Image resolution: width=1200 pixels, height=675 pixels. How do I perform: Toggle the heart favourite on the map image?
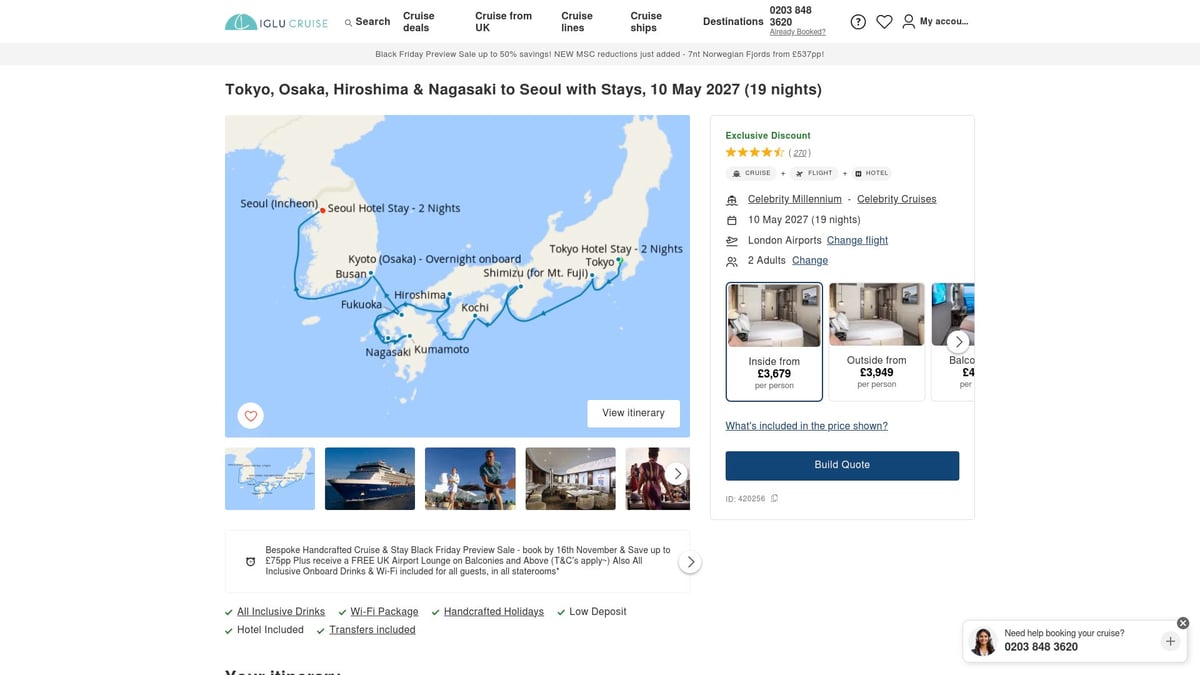click(250, 415)
